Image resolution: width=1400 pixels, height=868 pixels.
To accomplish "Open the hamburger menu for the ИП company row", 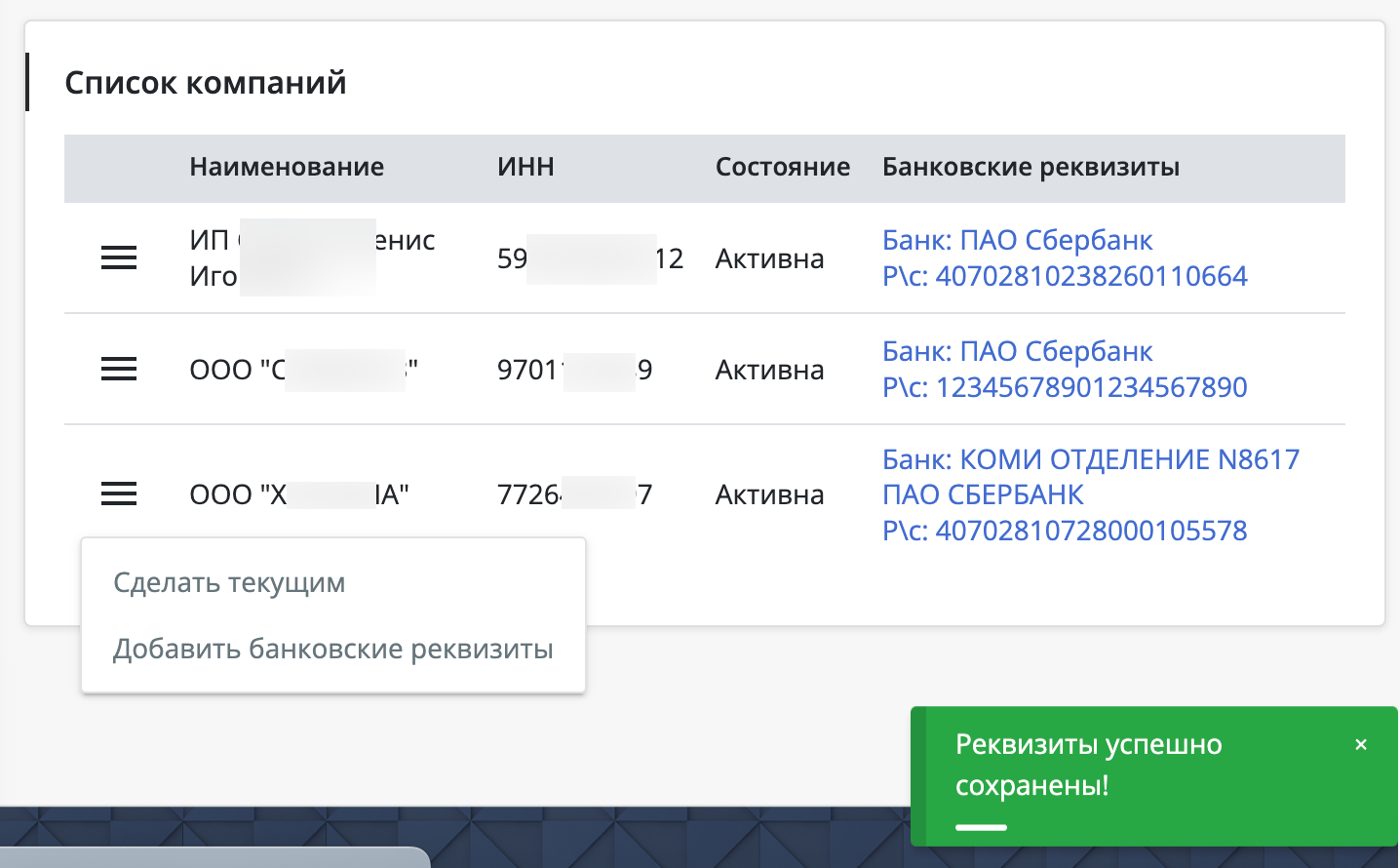I will pyautogui.click(x=119, y=257).
